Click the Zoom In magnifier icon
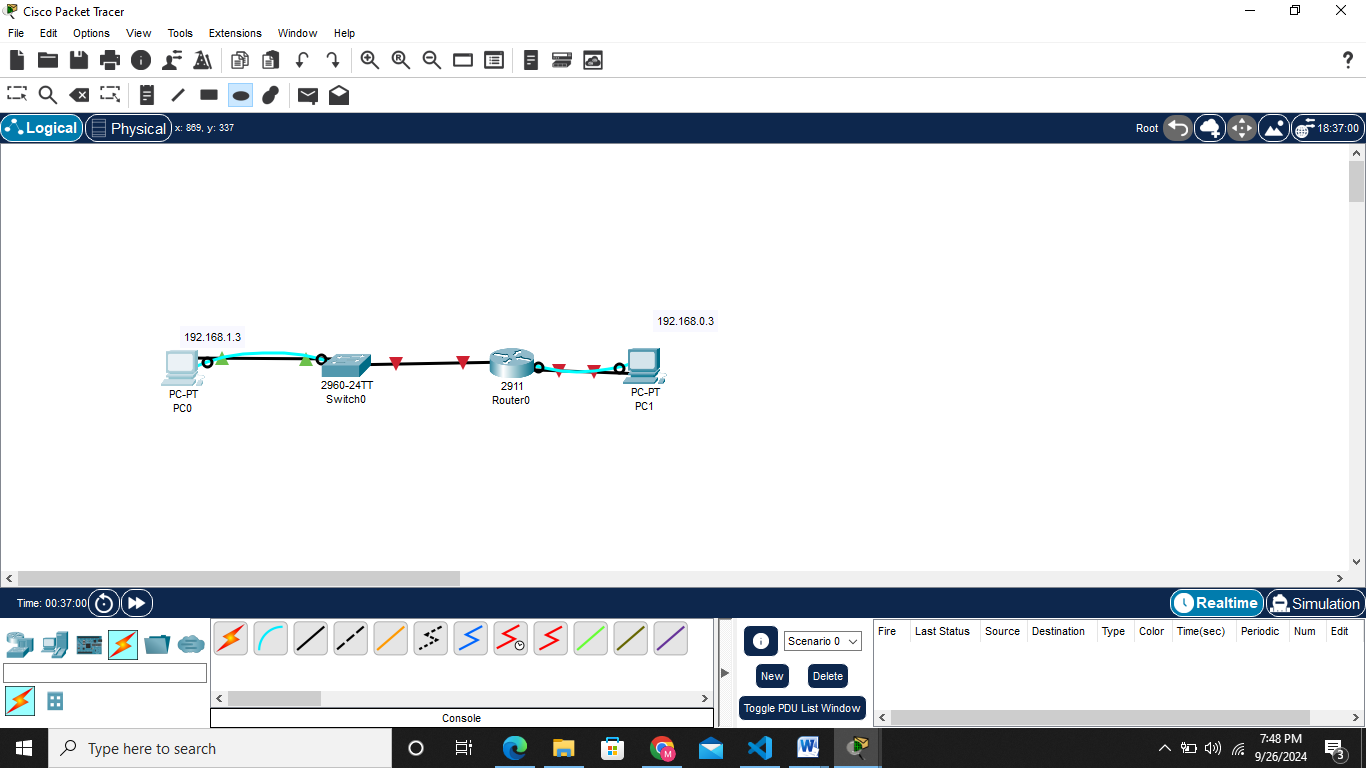 coord(370,60)
